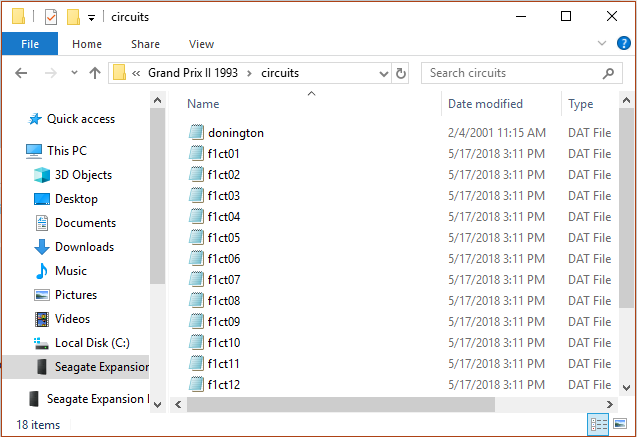Open the Customize Quick Access Toolbar dropdown
Image resolution: width=637 pixels, height=437 pixels.
[90, 17]
